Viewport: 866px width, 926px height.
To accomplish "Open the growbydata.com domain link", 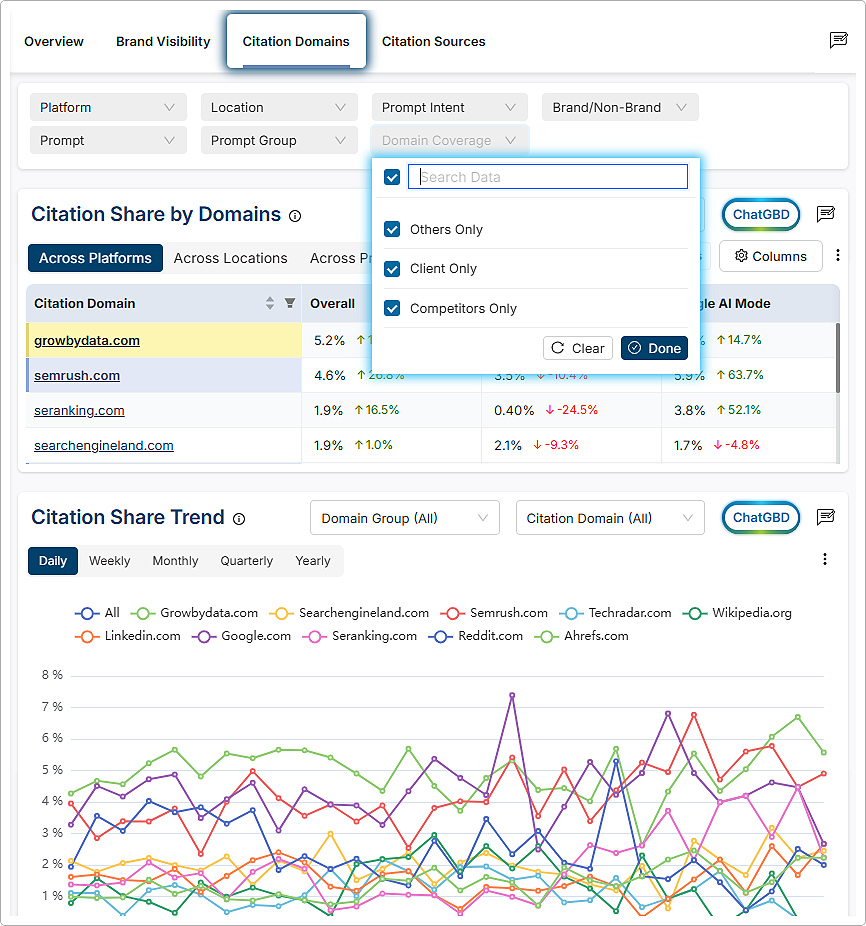I will pyautogui.click(x=87, y=341).
